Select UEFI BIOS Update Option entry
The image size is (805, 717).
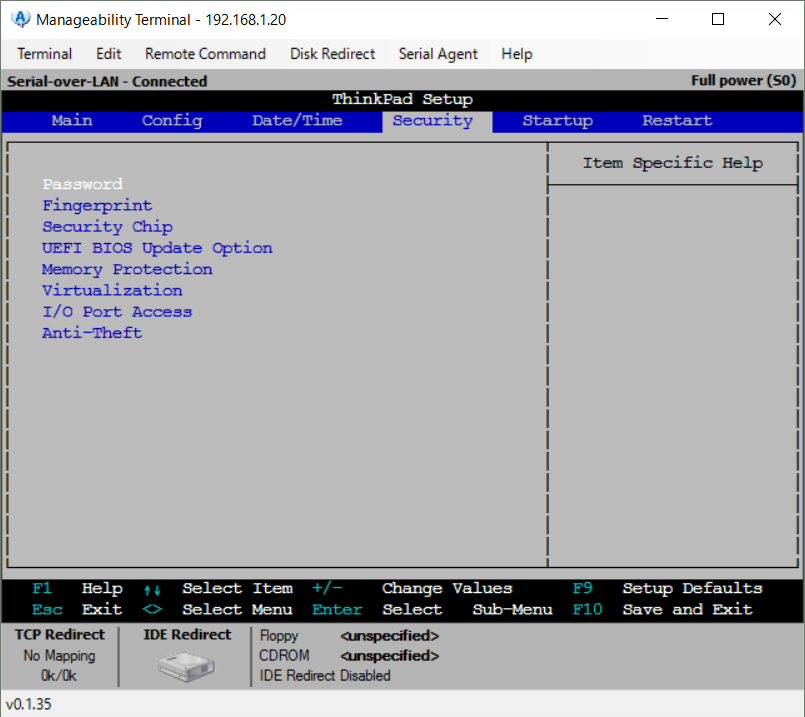157,248
